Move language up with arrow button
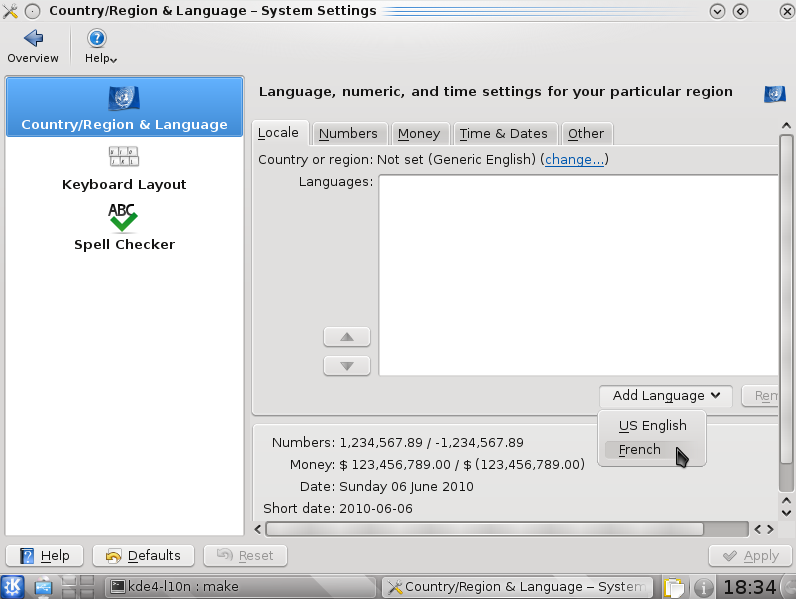Image resolution: width=796 pixels, height=599 pixels. pos(347,337)
